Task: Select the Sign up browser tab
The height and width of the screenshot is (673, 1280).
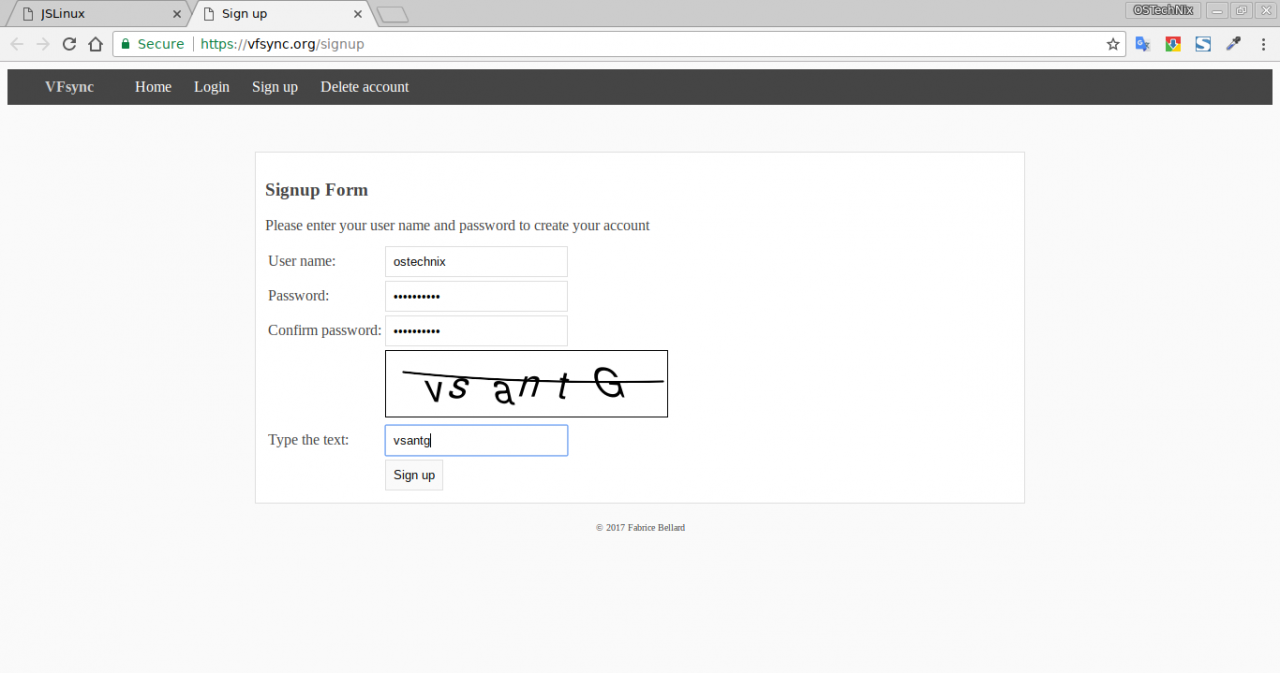Action: point(280,14)
